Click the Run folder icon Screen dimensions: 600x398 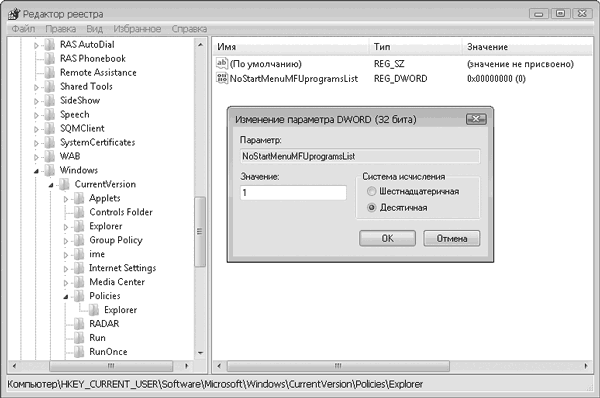click(x=79, y=338)
